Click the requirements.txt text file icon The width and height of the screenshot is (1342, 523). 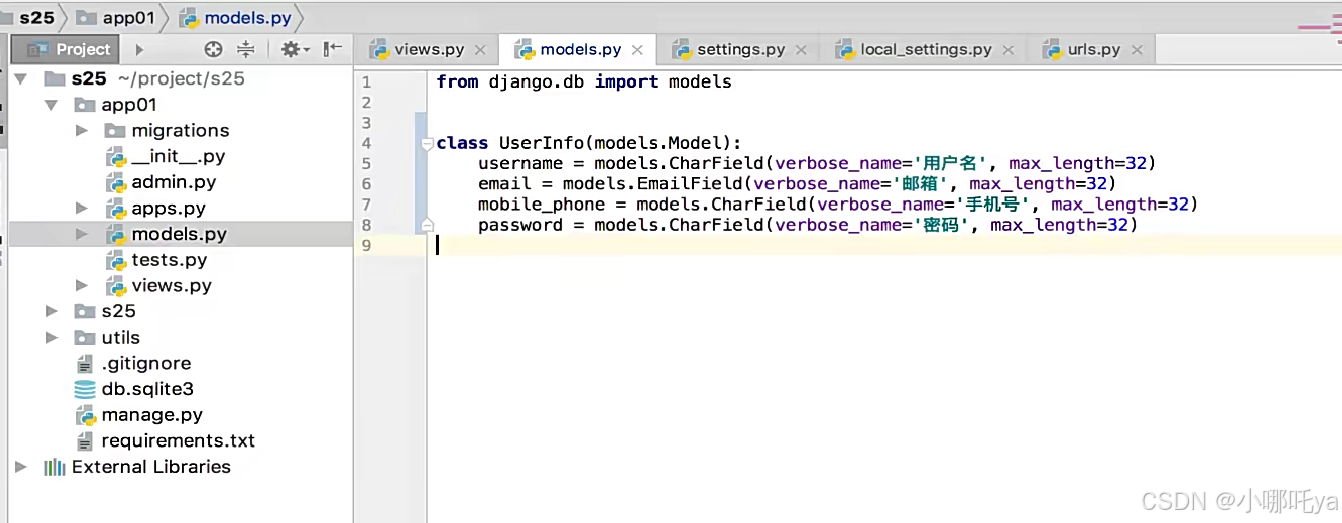[x=85, y=441]
